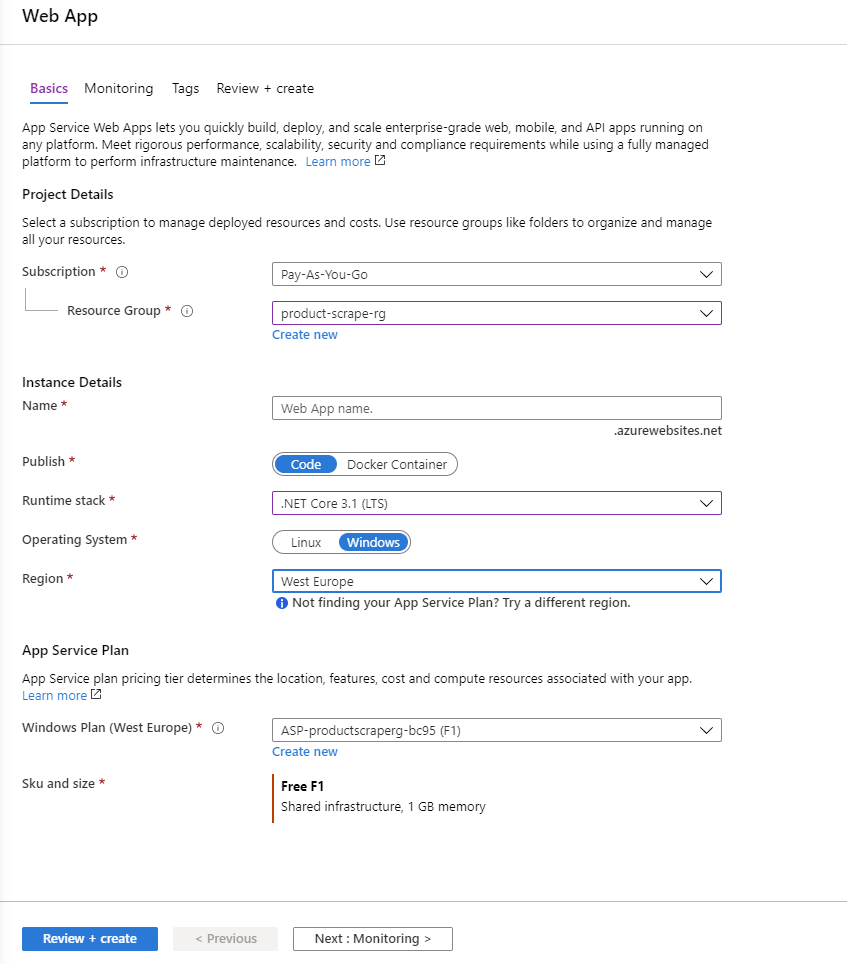Select Code publish option
The width and height of the screenshot is (847, 964).
pyautogui.click(x=305, y=464)
